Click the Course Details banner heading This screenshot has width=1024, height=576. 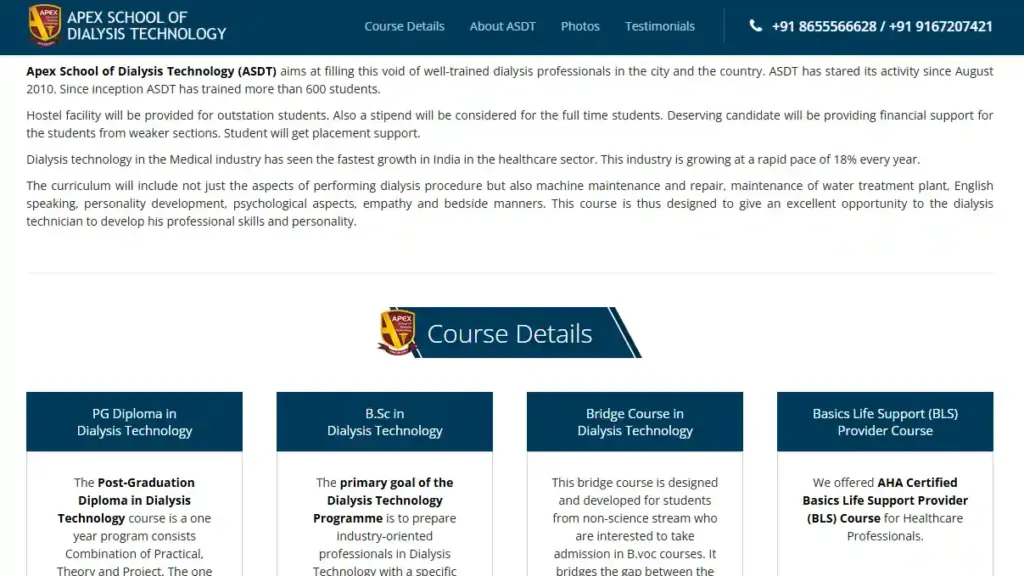tap(510, 334)
